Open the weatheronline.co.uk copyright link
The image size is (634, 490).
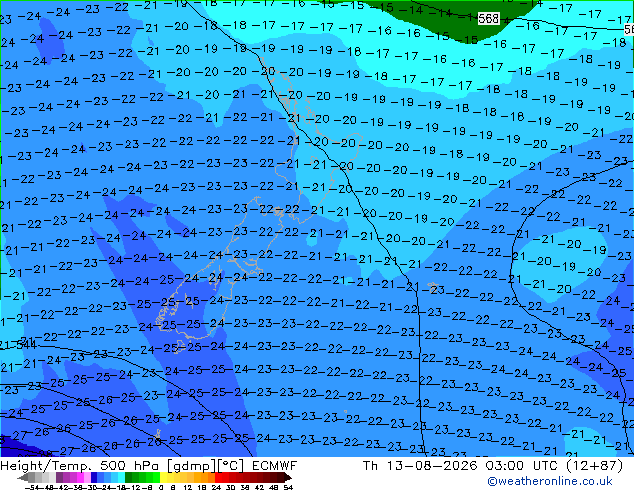click(549, 481)
